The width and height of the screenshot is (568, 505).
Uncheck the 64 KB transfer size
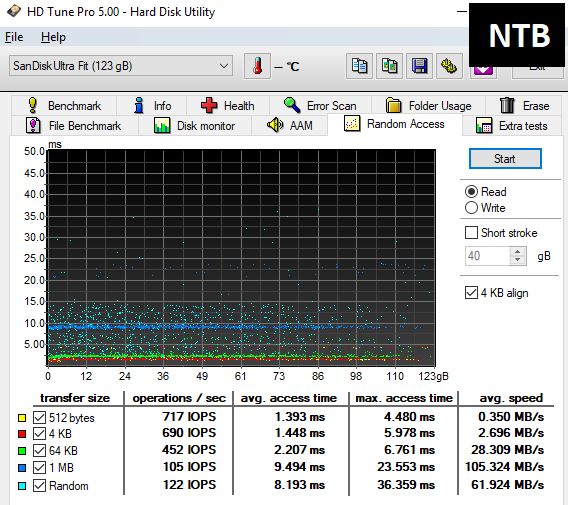tap(39, 451)
